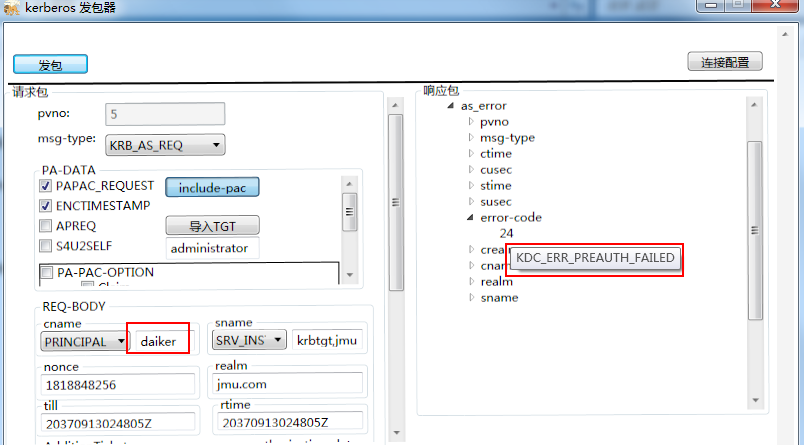
Task: Open the sname SRV_INST type dropdown
Action: [249, 340]
